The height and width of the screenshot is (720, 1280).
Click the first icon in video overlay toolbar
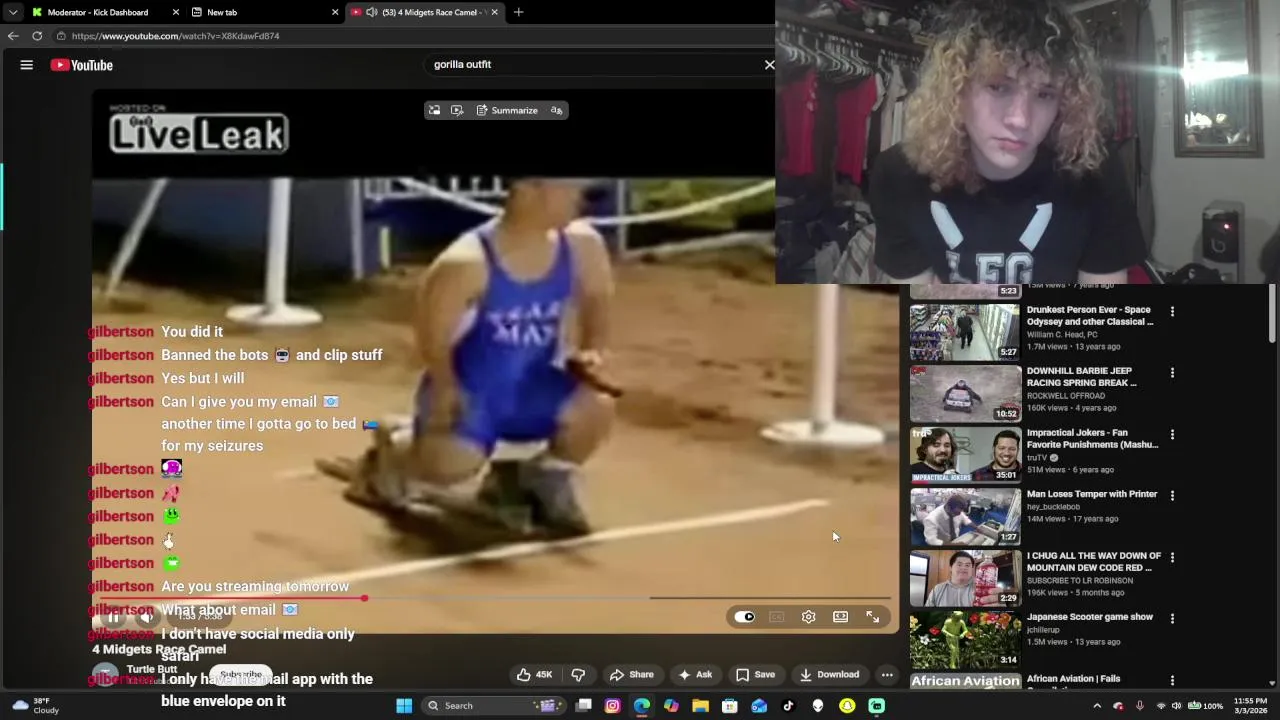(434, 110)
